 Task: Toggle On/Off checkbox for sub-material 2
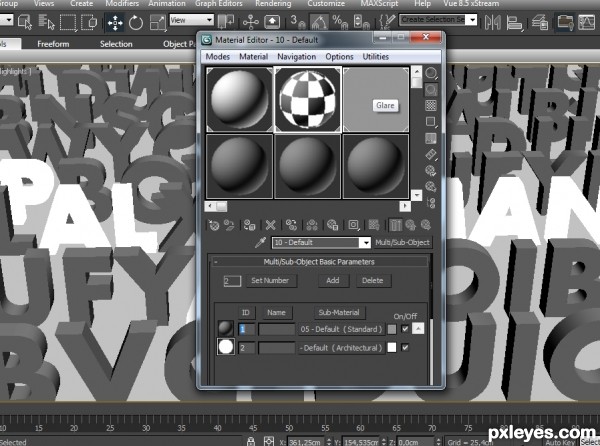click(x=405, y=347)
